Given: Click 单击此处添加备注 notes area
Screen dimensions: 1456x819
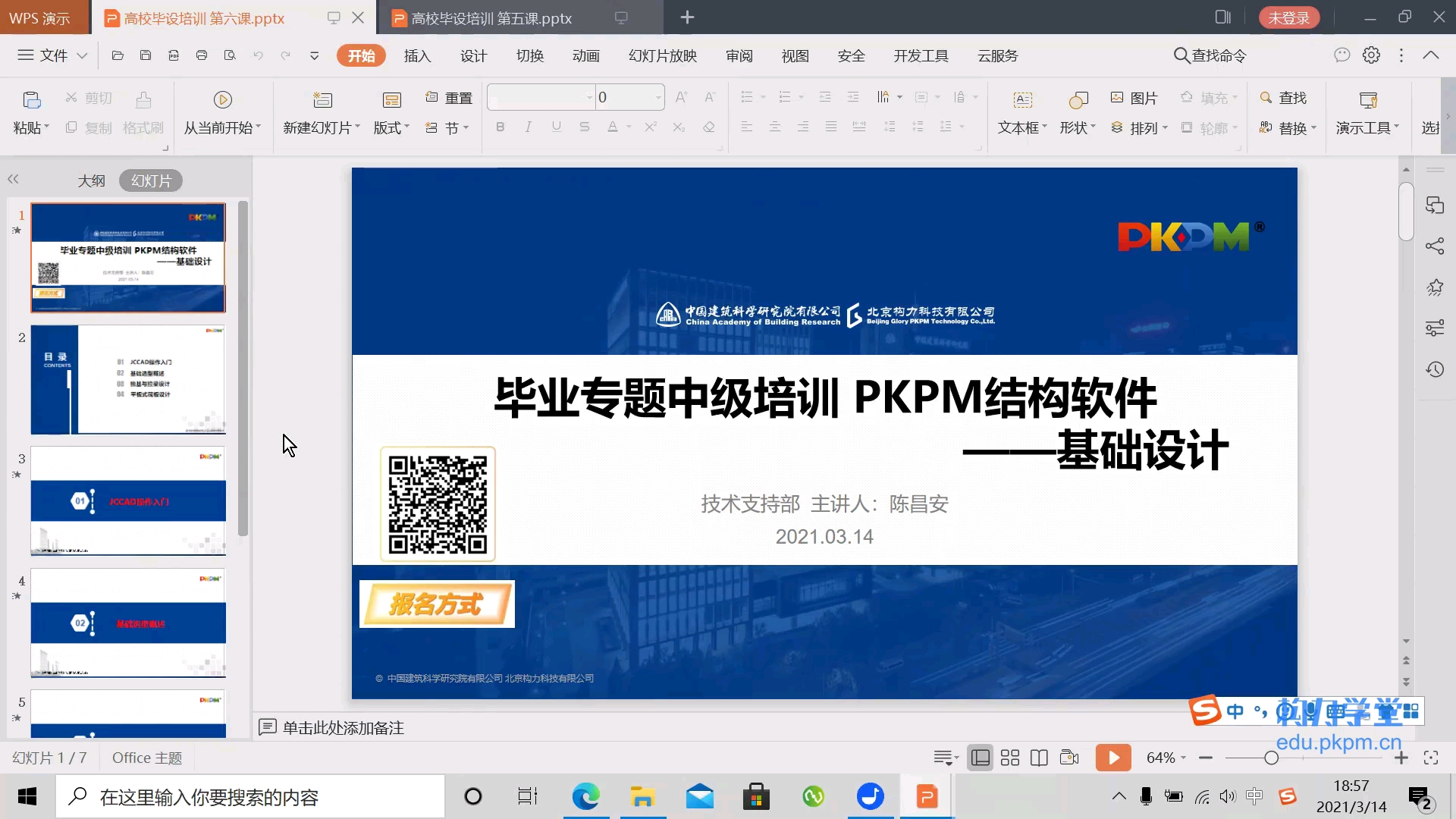Looking at the screenshot, I should click(x=343, y=727).
